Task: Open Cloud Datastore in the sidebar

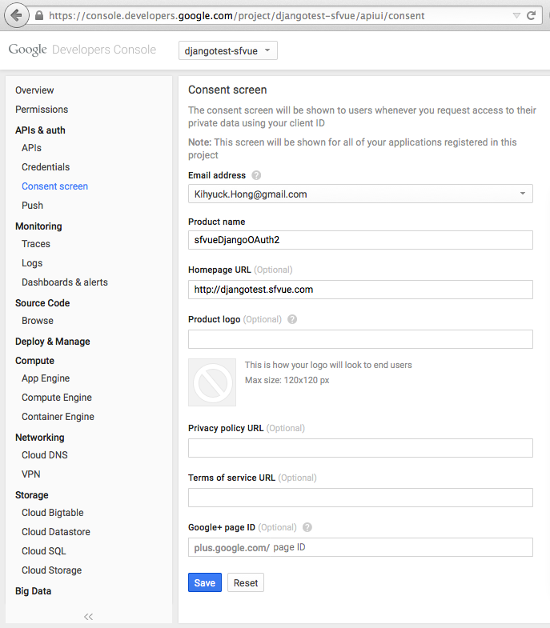Action: point(56,532)
